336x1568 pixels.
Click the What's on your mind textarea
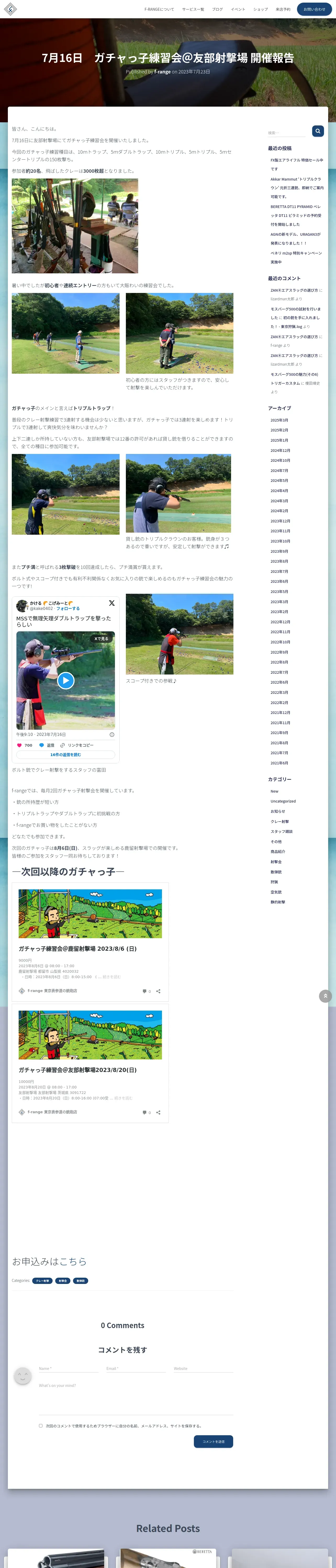[136, 1398]
